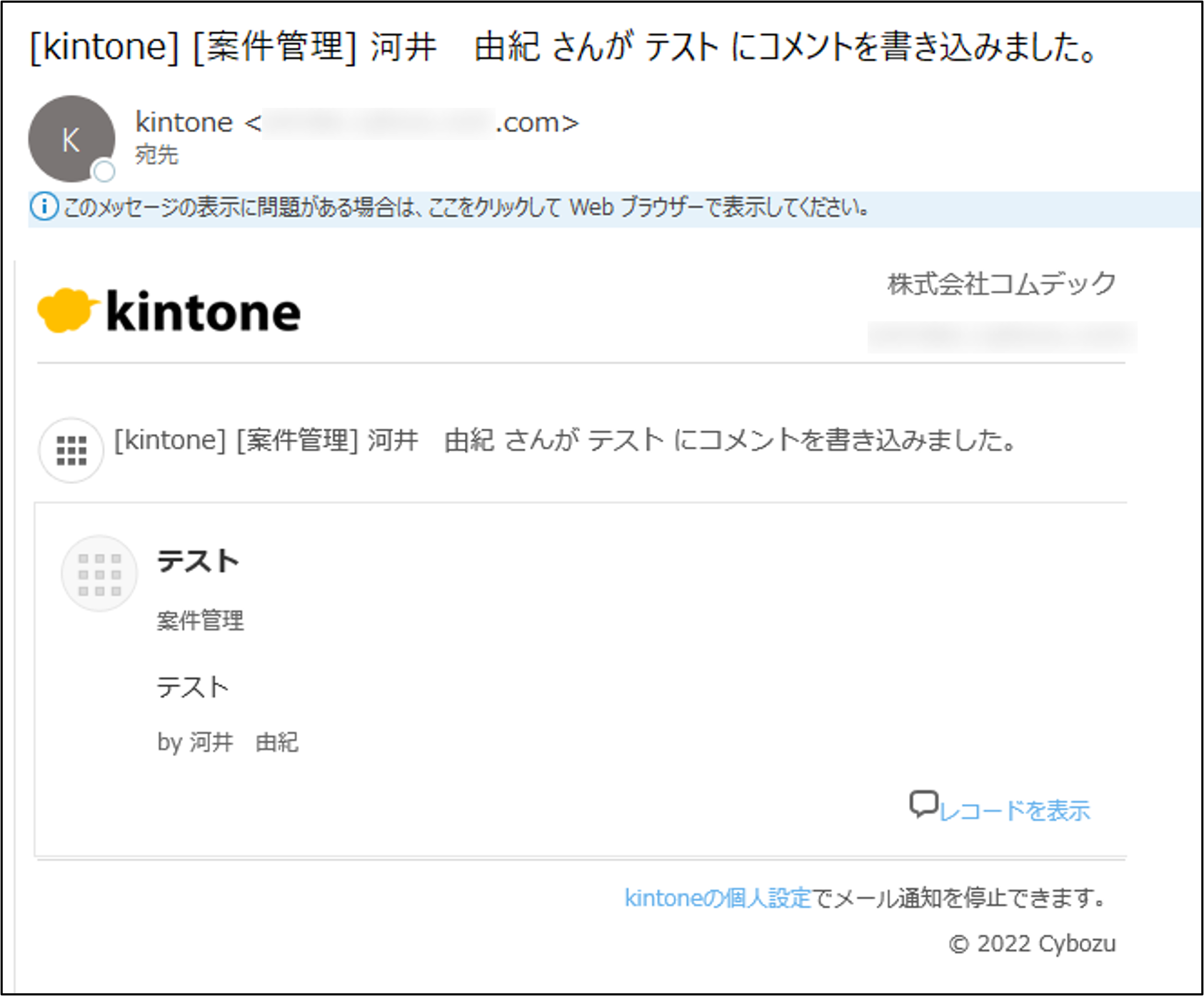Open the kintoneの個人設定 link
The image size is (1204, 996).
[718, 897]
